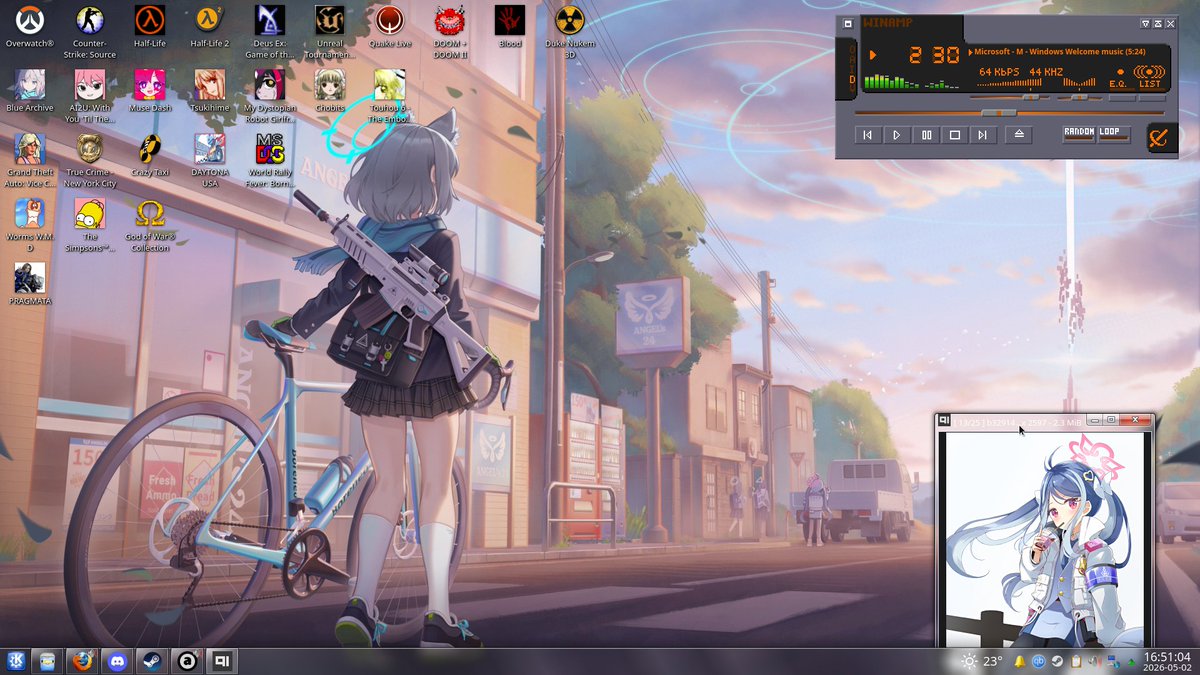Viewport: 1200px width, 675px height.
Task: Select the Grand Theft Auto Vice City icon
Action: [x=30, y=160]
